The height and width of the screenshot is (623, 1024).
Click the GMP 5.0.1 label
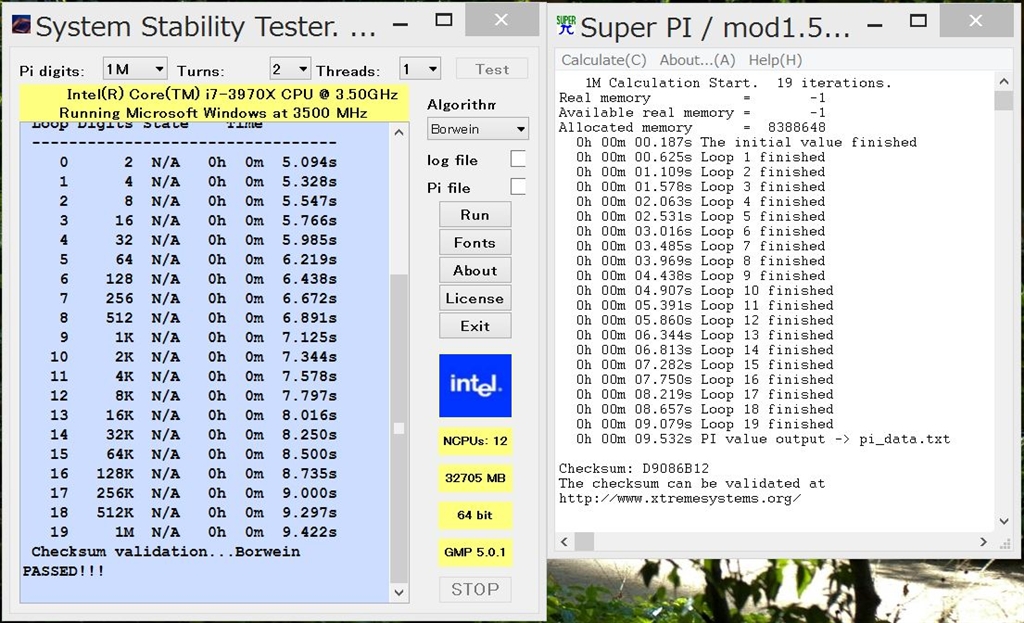point(475,552)
